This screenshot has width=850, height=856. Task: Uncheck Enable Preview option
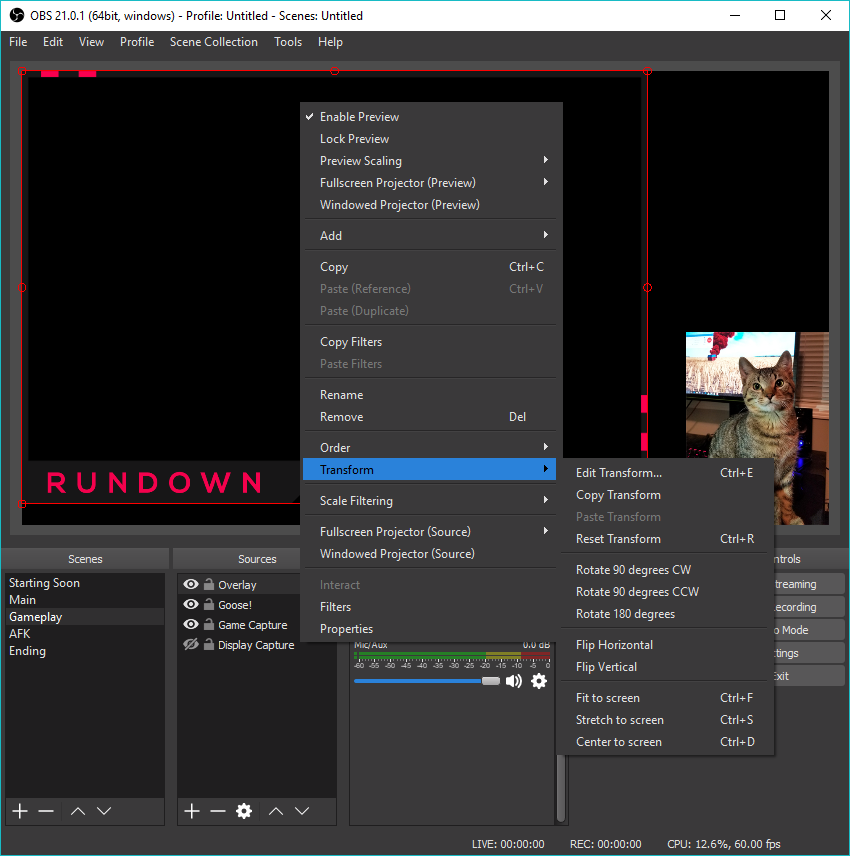(x=429, y=117)
